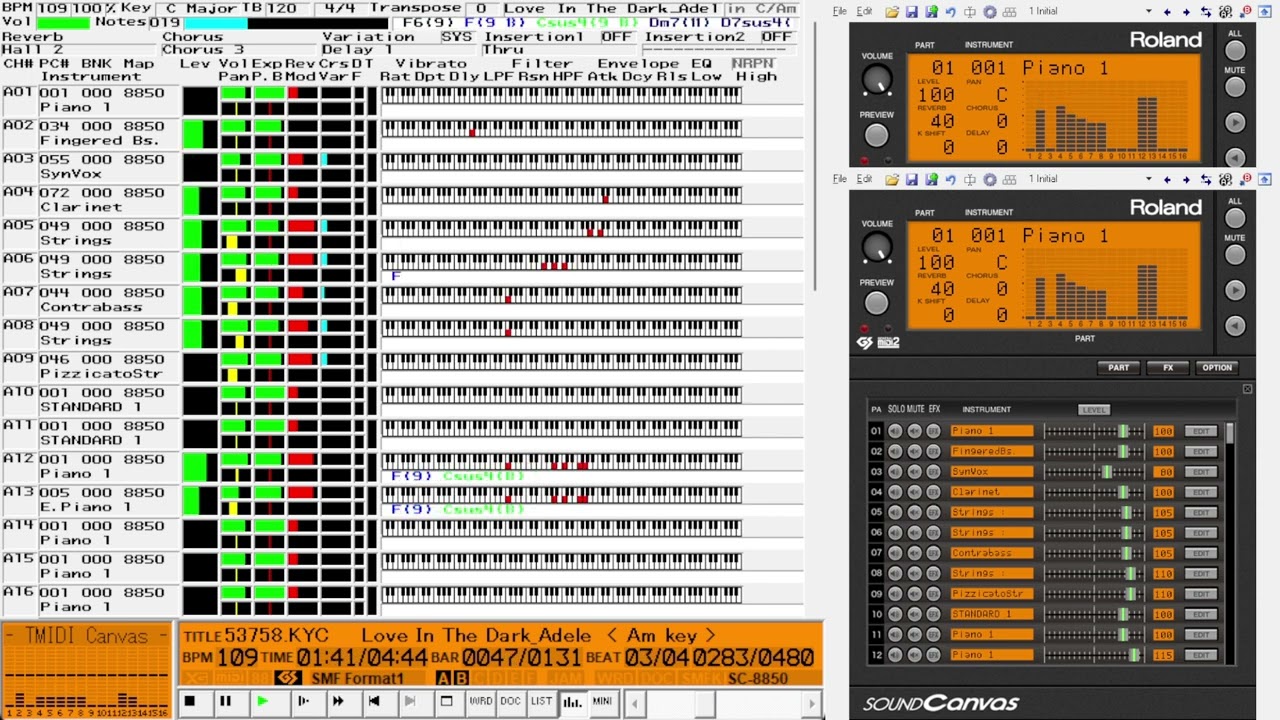Click next preset arrow in lower Sound Canvas toolbar

click(x=1186, y=180)
